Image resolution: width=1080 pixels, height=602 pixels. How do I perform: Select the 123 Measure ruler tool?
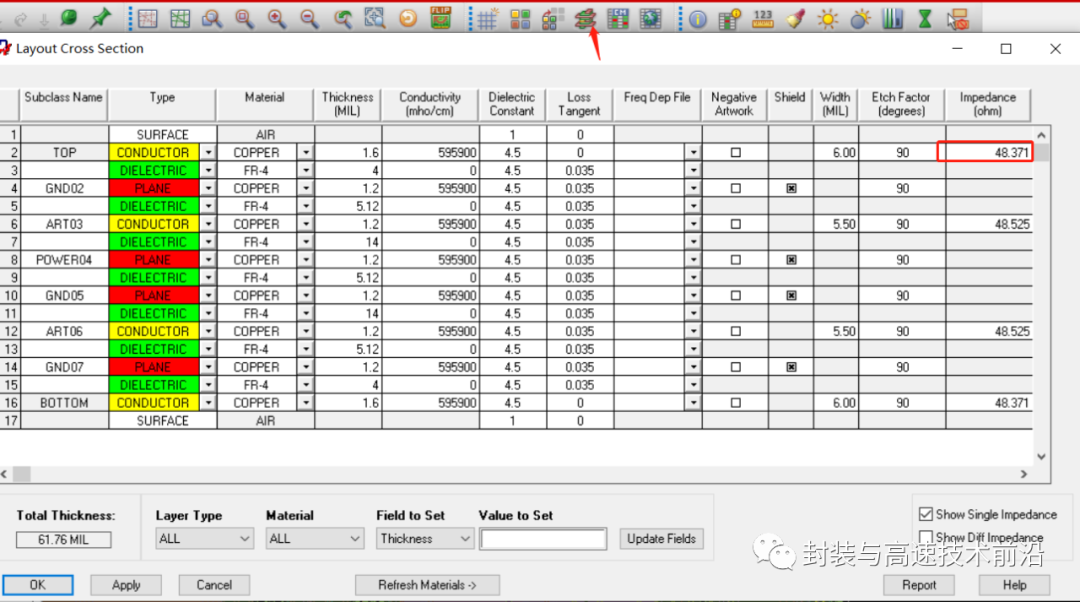tap(762, 19)
